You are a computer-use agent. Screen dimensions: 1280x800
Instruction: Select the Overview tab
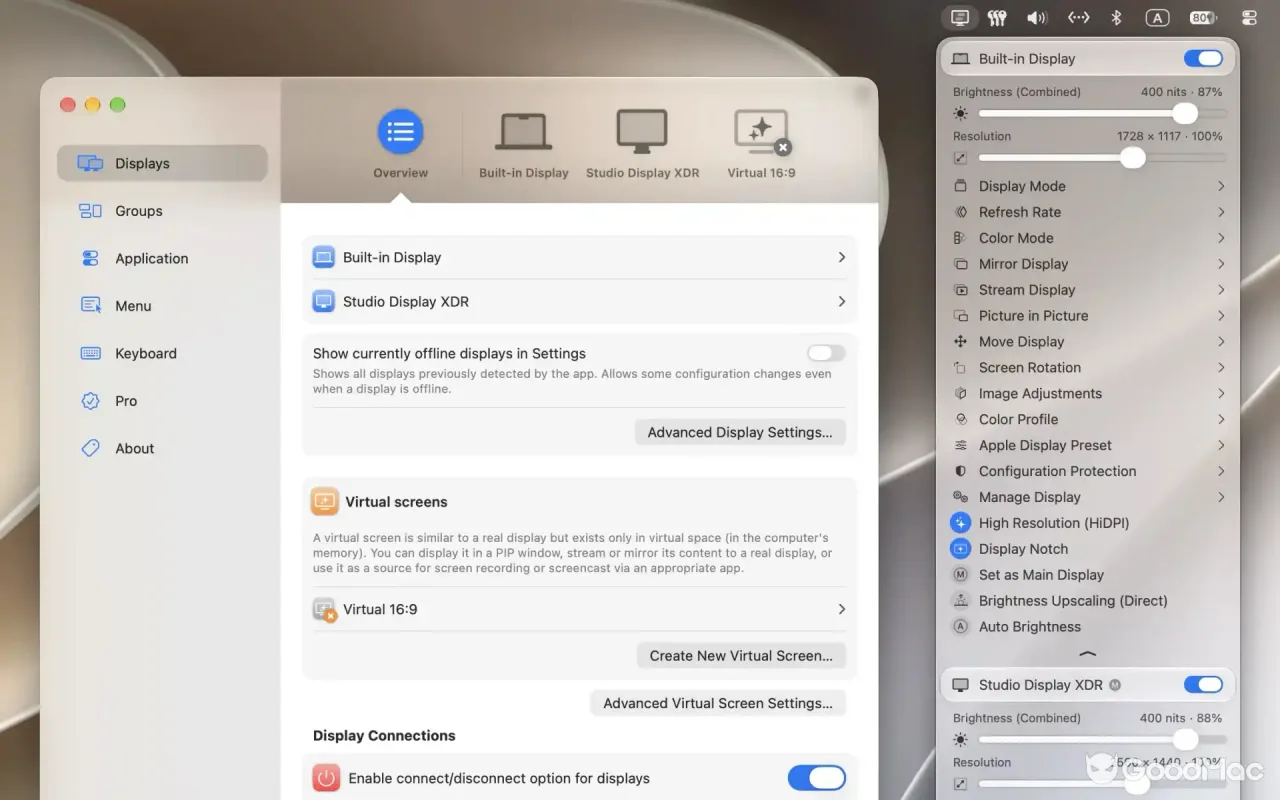click(x=401, y=145)
